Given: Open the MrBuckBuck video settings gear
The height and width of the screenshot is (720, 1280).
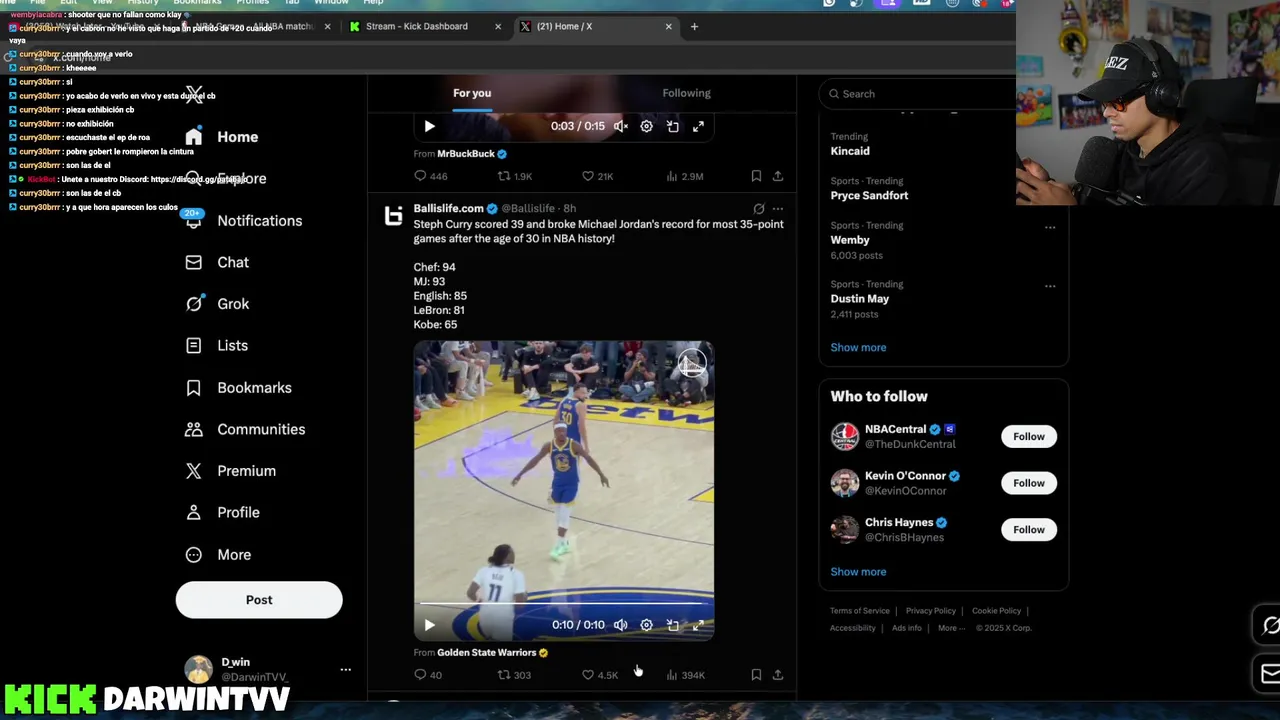Looking at the screenshot, I should (x=646, y=126).
